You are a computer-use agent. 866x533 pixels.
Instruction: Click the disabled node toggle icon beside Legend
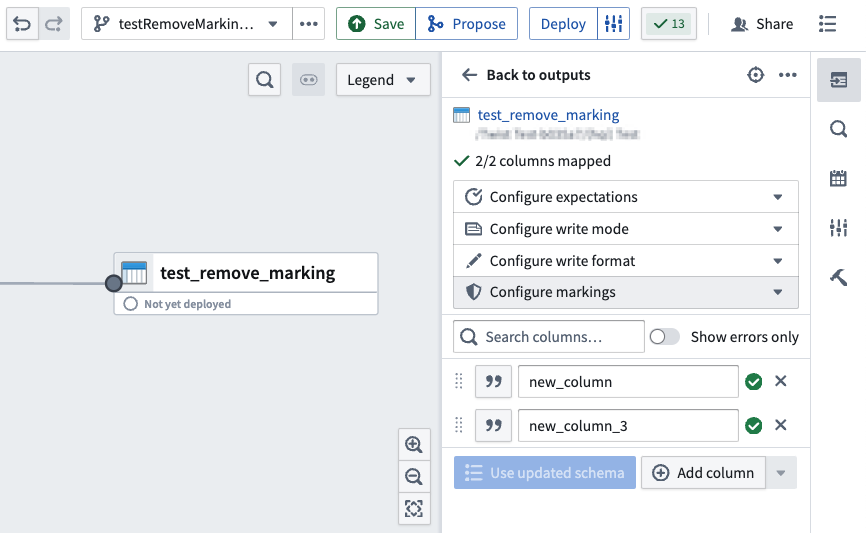click(x=309, y=80)
